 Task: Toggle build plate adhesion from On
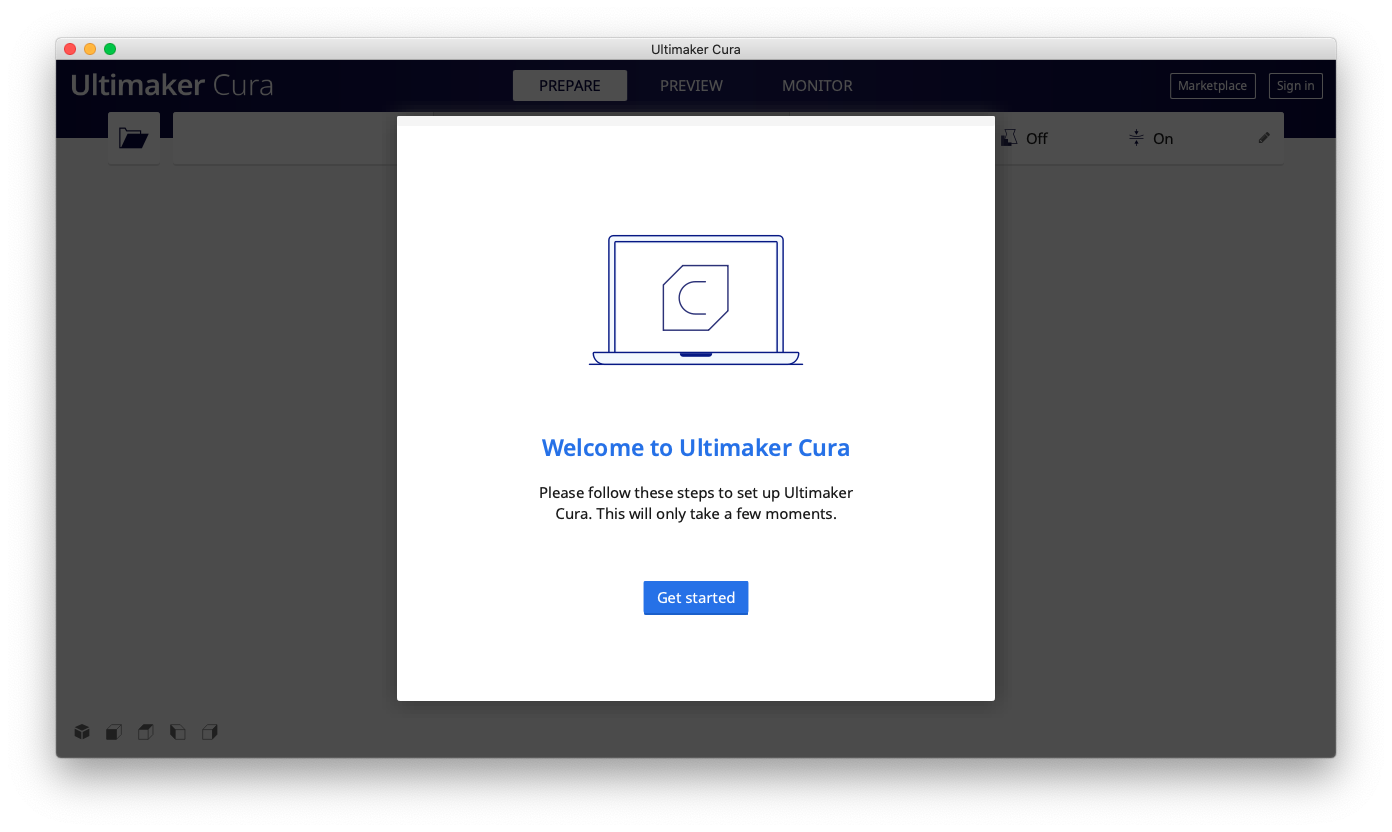pyautogui.click(x=1163, y=138)
